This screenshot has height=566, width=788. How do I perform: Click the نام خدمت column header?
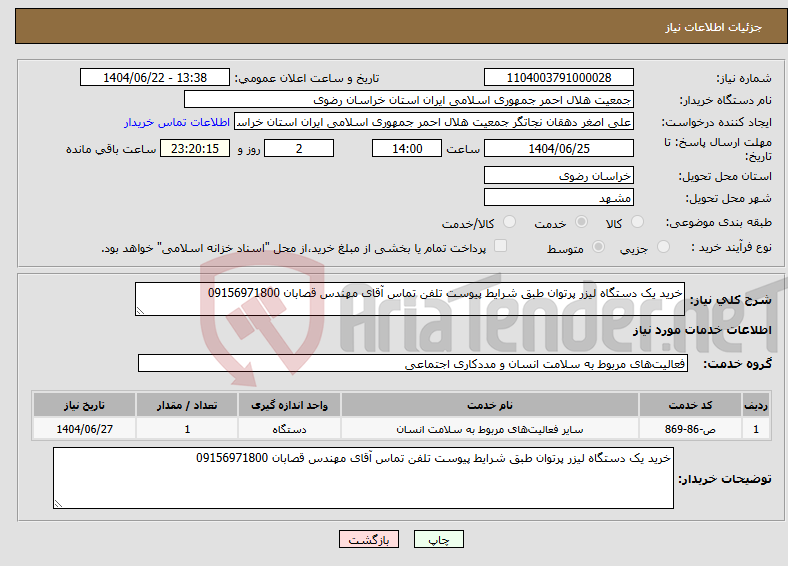click(x=490, y=405)
